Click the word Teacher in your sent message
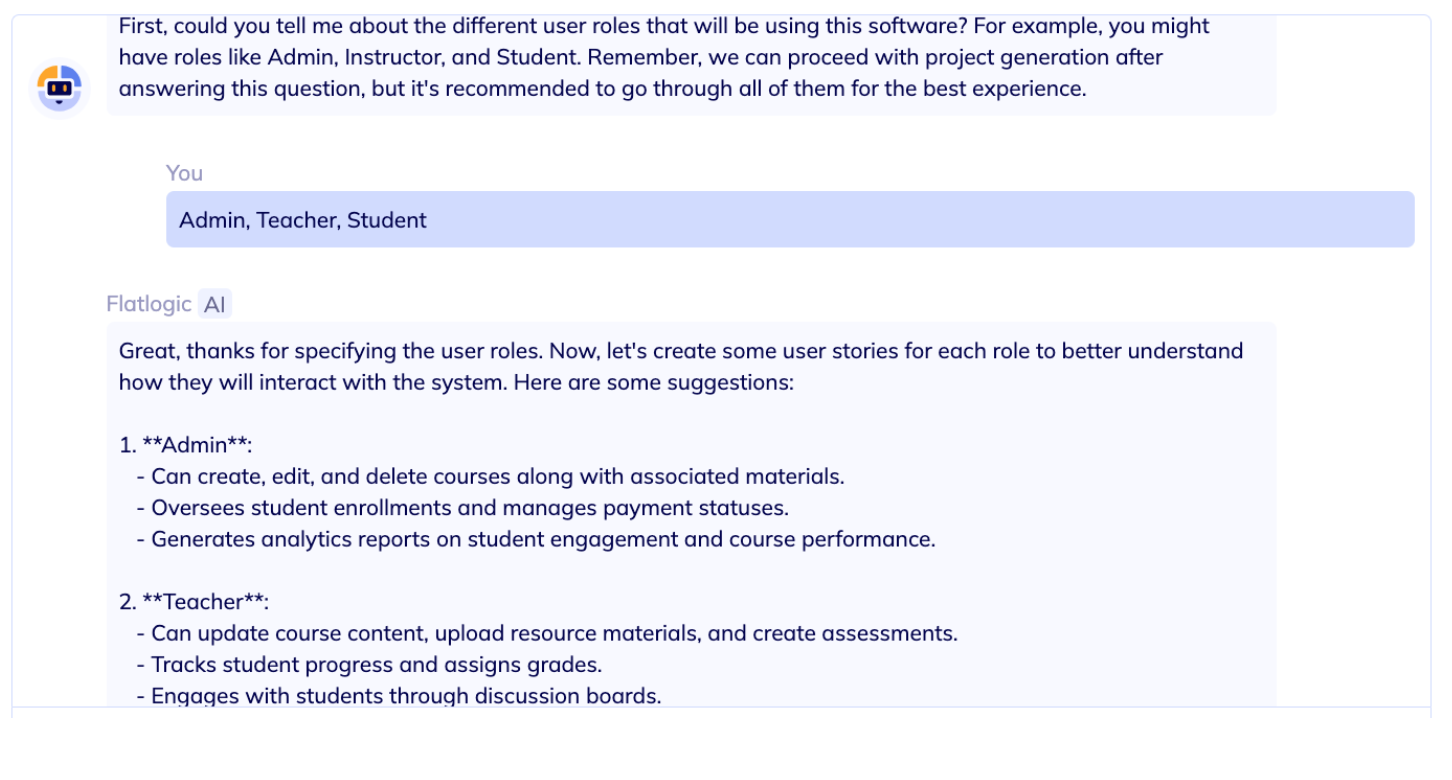 (x=298, y=220)
